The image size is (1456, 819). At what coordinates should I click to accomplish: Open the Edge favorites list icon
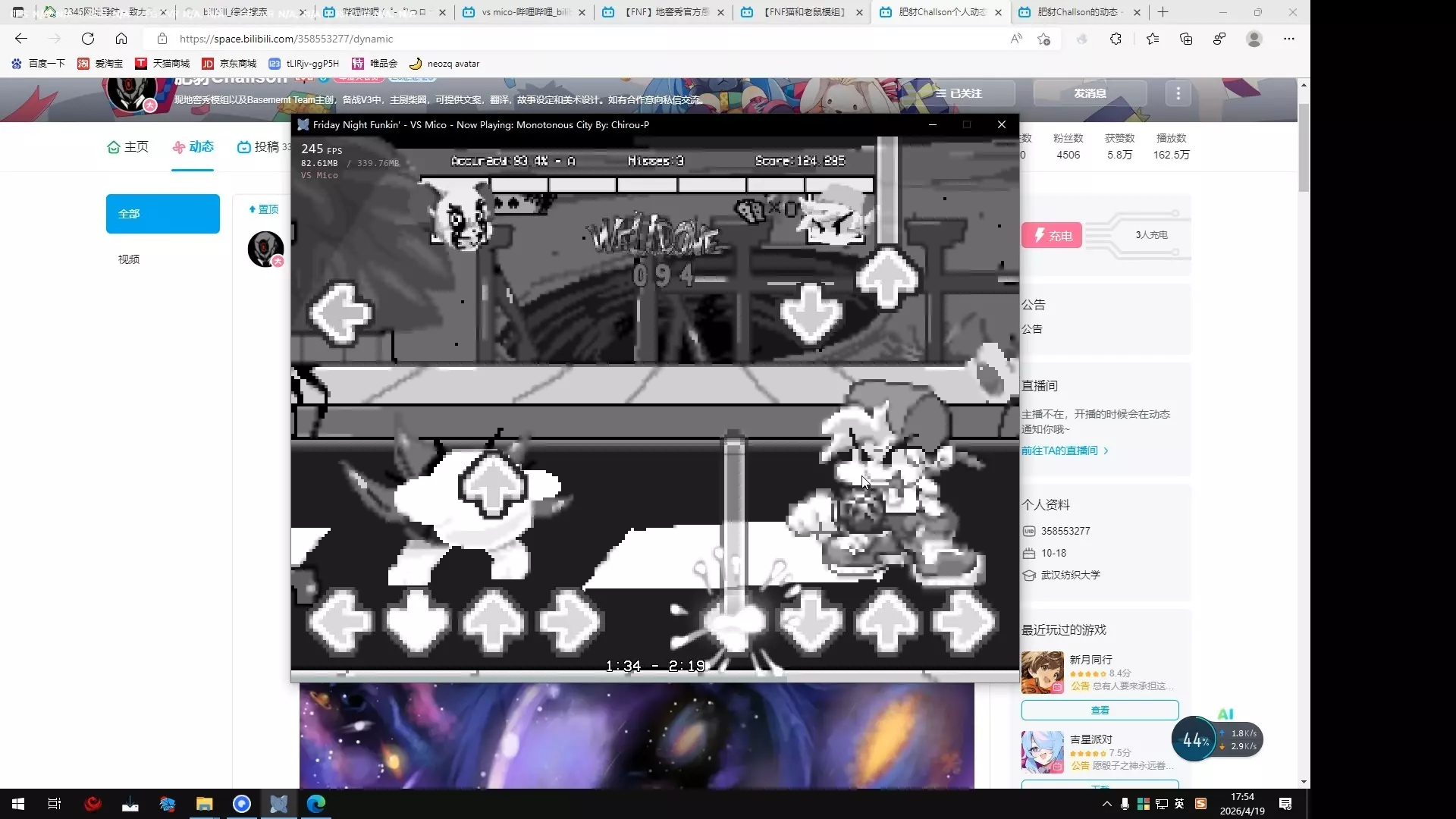(x=1153, y=39)
